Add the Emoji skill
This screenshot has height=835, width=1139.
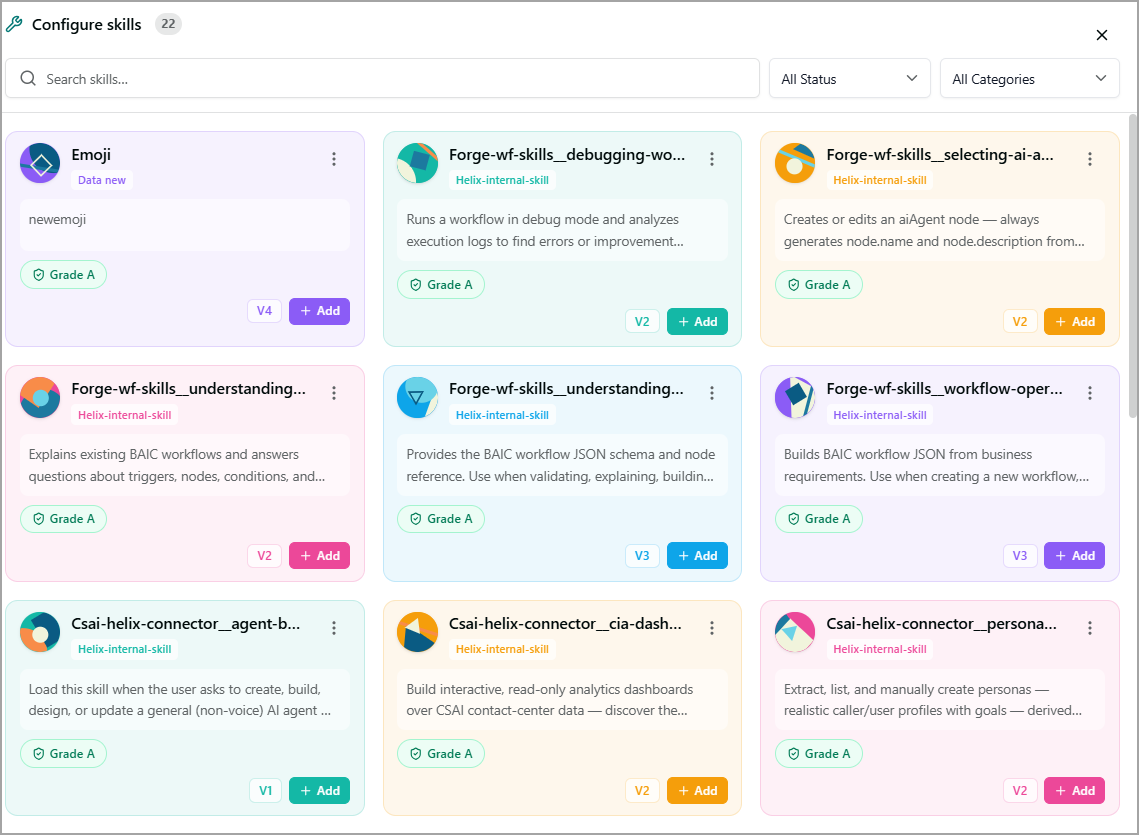(320, 311)
